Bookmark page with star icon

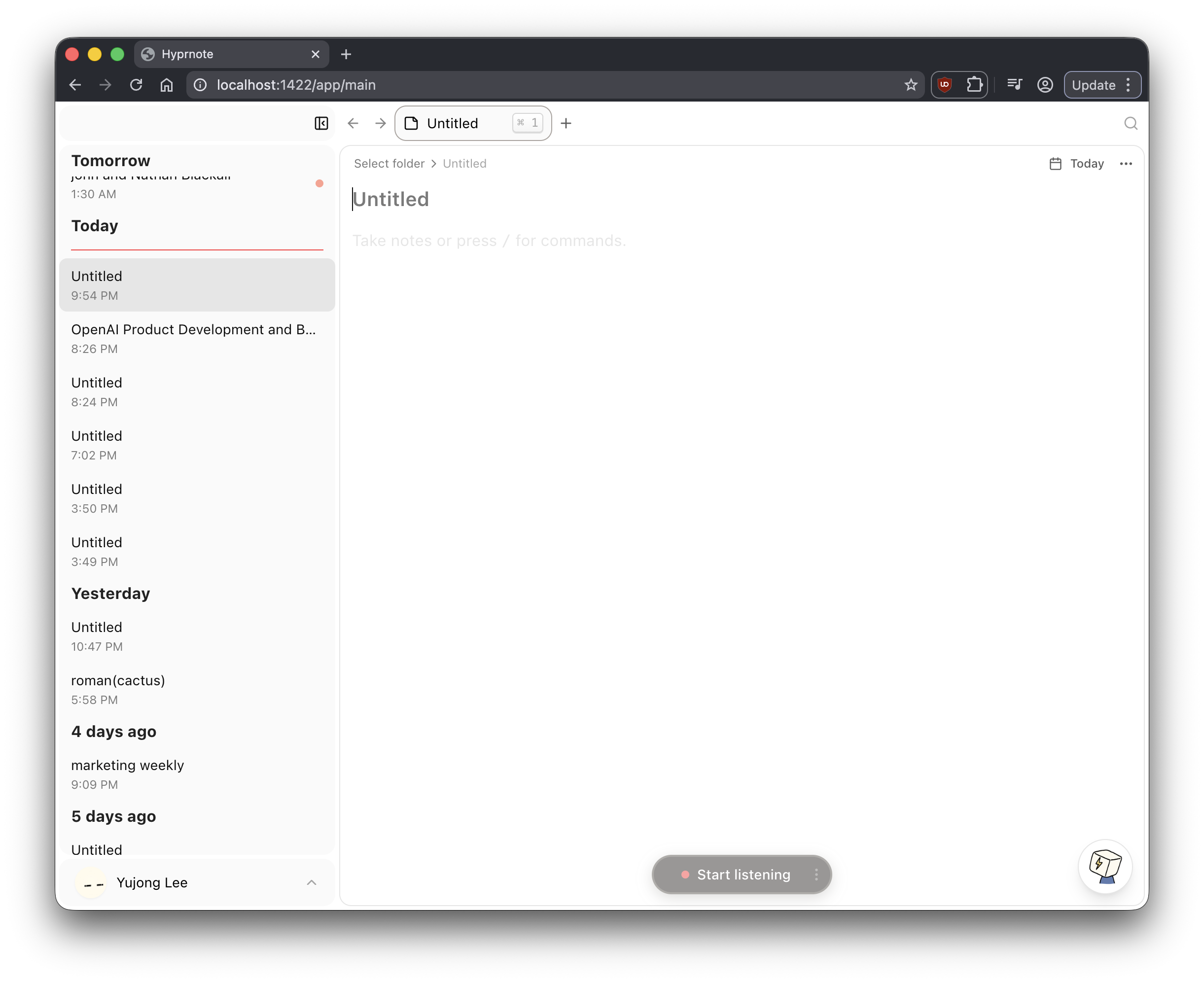(911, 85)
